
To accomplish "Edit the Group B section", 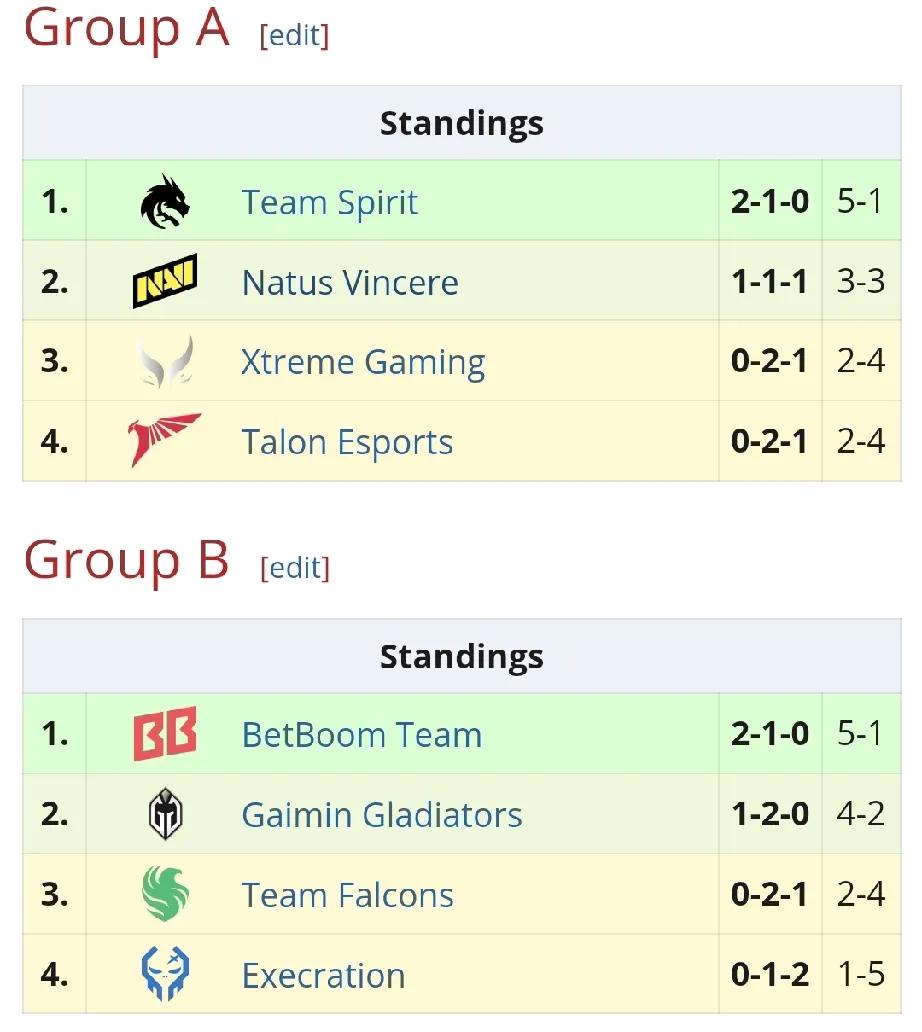I will point(295,568).
